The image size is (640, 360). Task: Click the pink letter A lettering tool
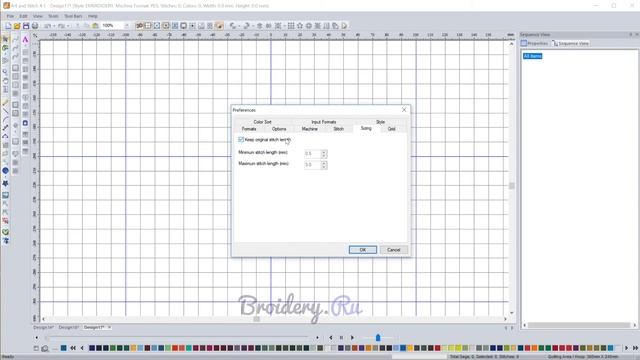pos(25,40)
